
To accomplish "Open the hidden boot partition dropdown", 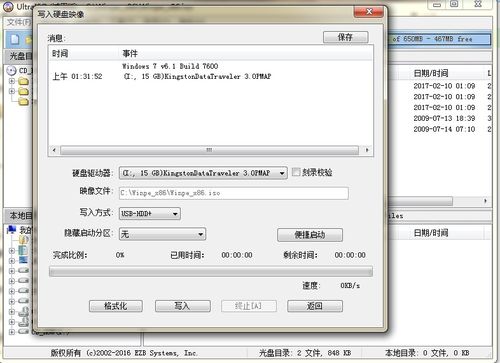I will pos(162,234).
